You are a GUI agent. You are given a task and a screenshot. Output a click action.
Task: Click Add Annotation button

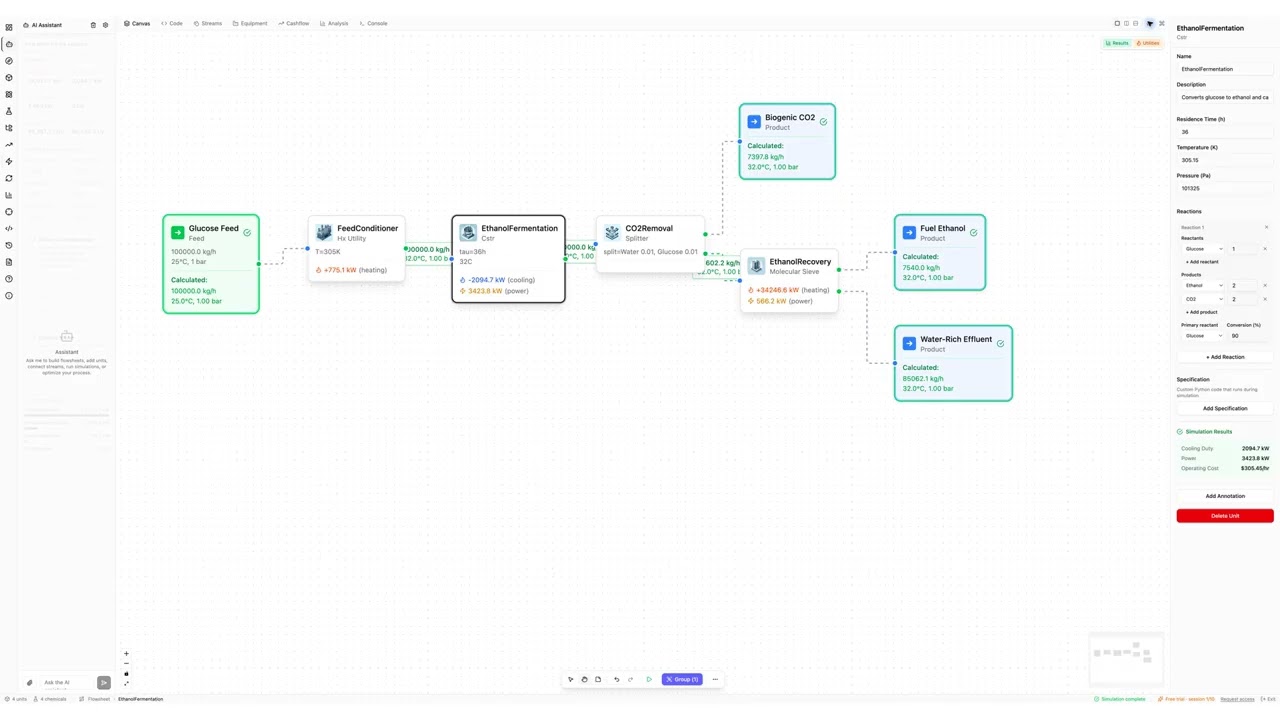(x=1225, y=496)
